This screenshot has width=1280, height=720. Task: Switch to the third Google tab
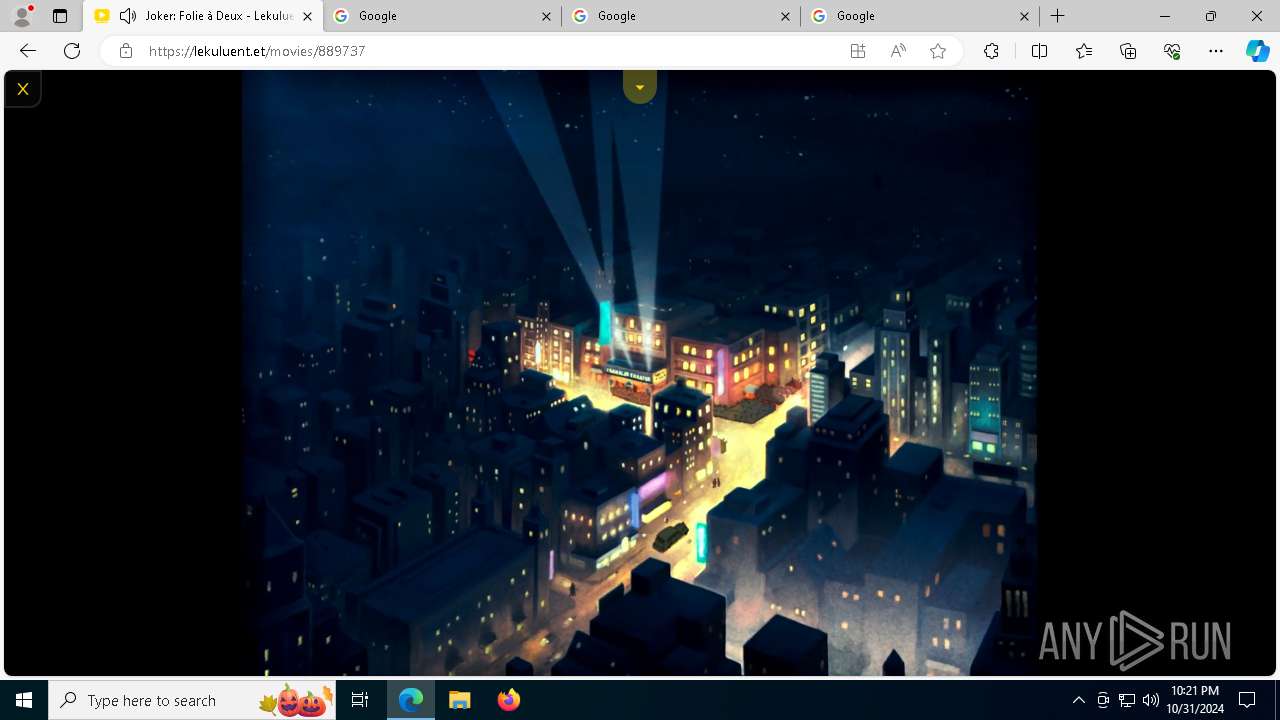tap(920, 16)
